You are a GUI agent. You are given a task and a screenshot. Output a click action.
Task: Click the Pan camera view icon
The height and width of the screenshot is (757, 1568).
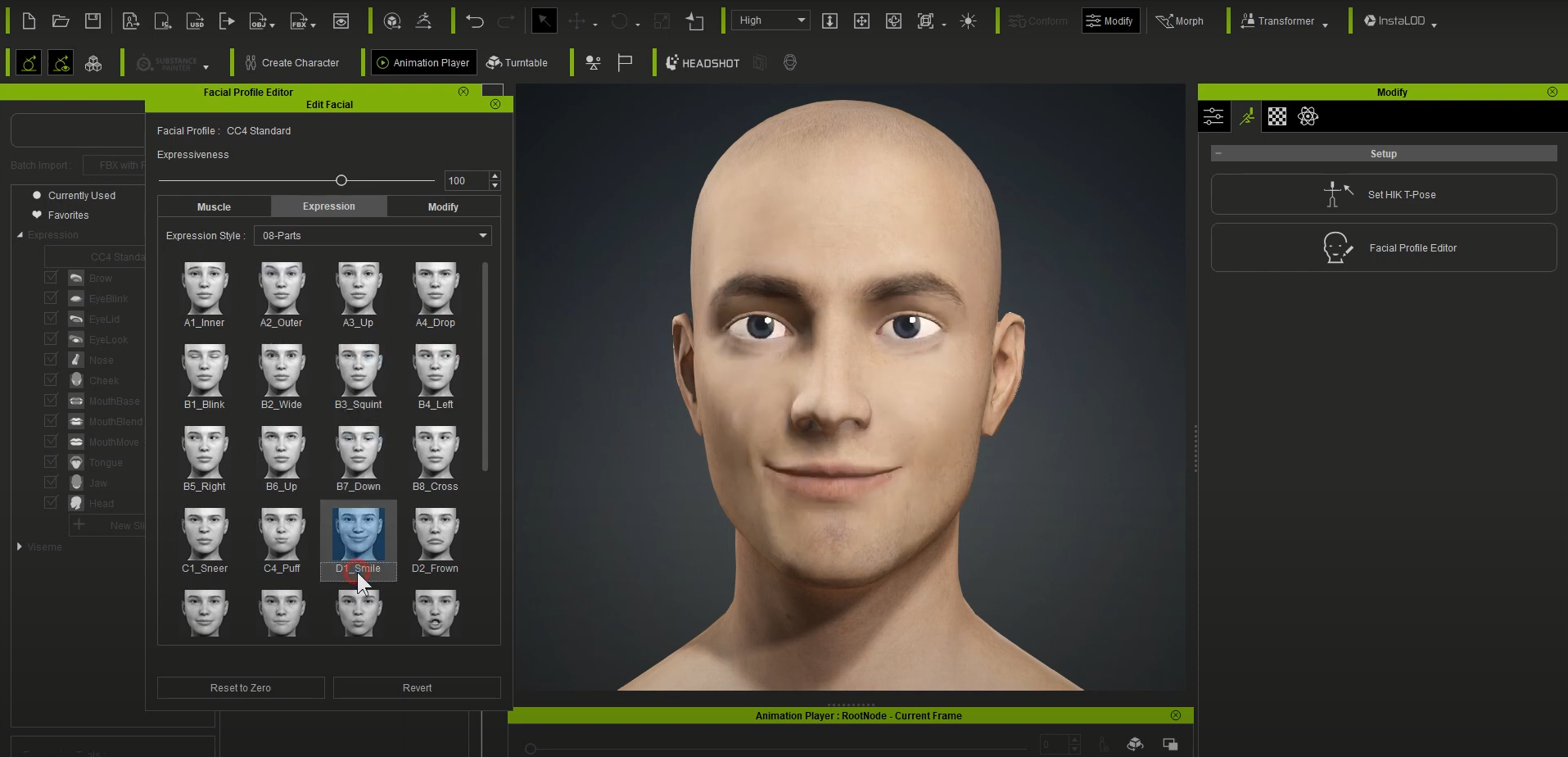(861, 21)
